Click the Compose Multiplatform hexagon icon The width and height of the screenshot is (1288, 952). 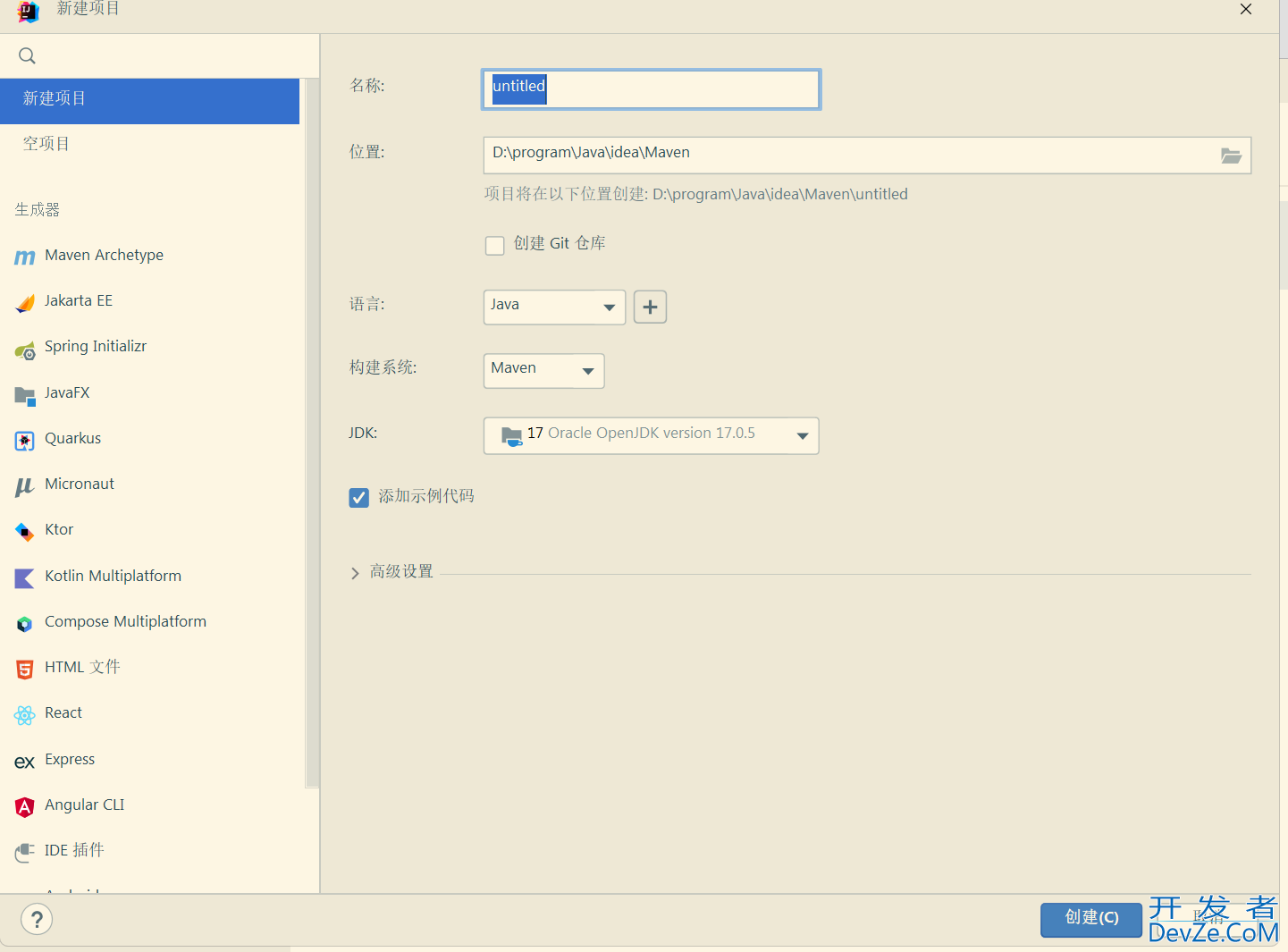pyautogui.click(x=24, y=624)
